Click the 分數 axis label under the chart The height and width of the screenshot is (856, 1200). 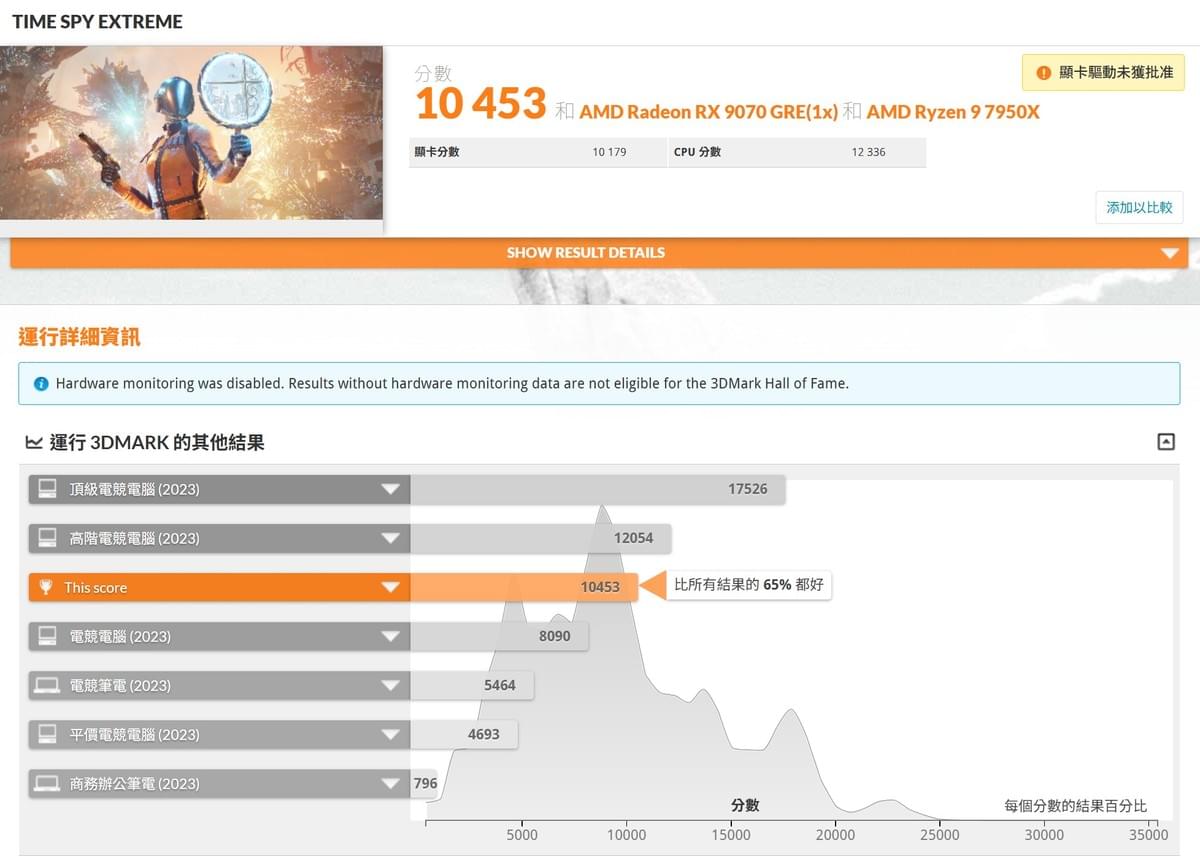pos(745,805)
